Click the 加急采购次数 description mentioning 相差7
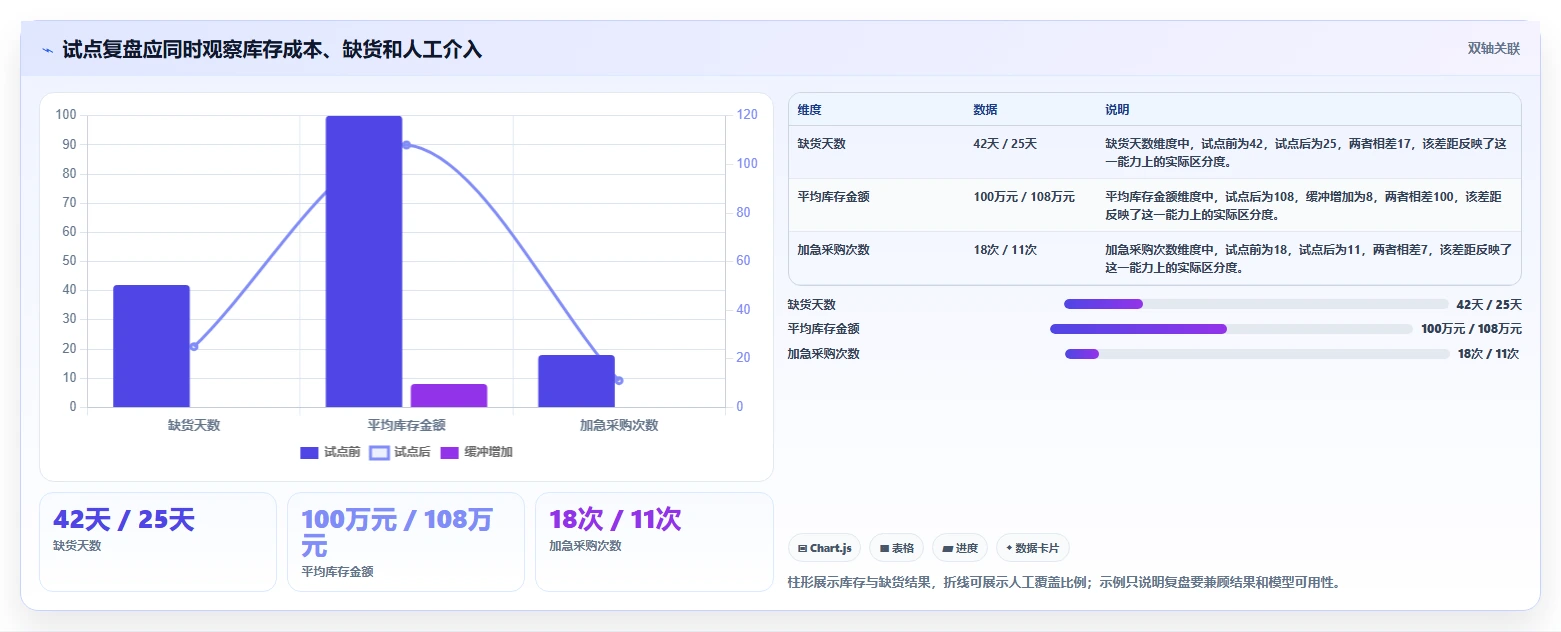Viewport: 1561px width, 632px height. [1308, 258]
